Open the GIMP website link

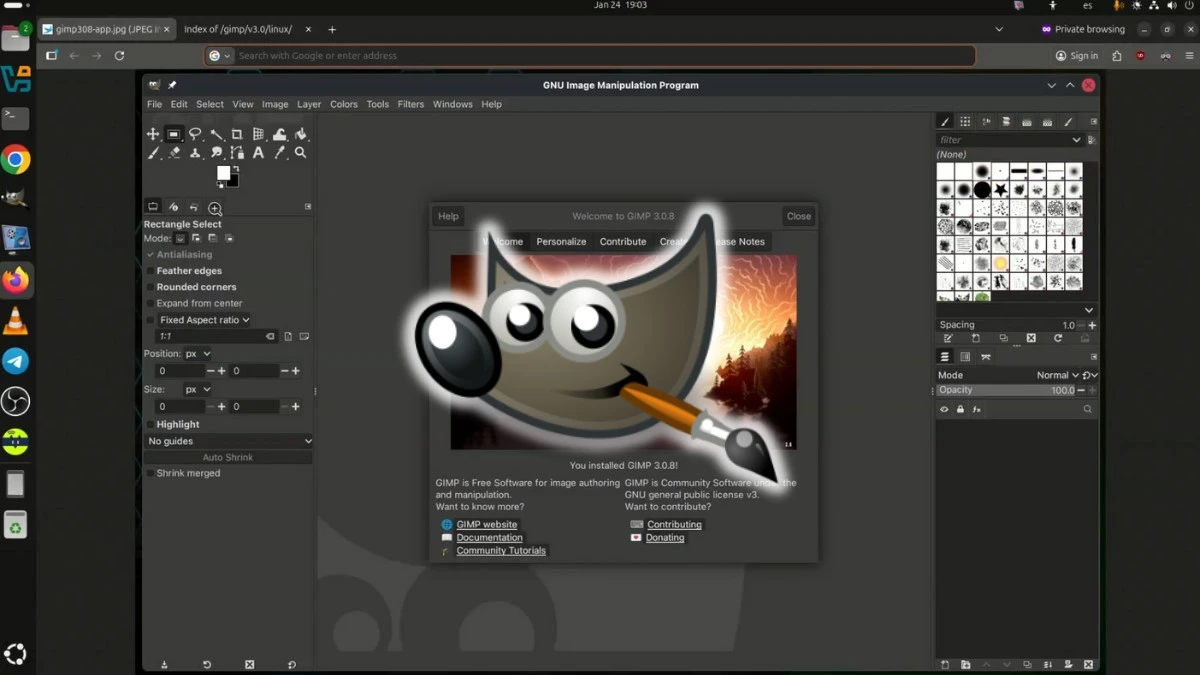(485, 524)
